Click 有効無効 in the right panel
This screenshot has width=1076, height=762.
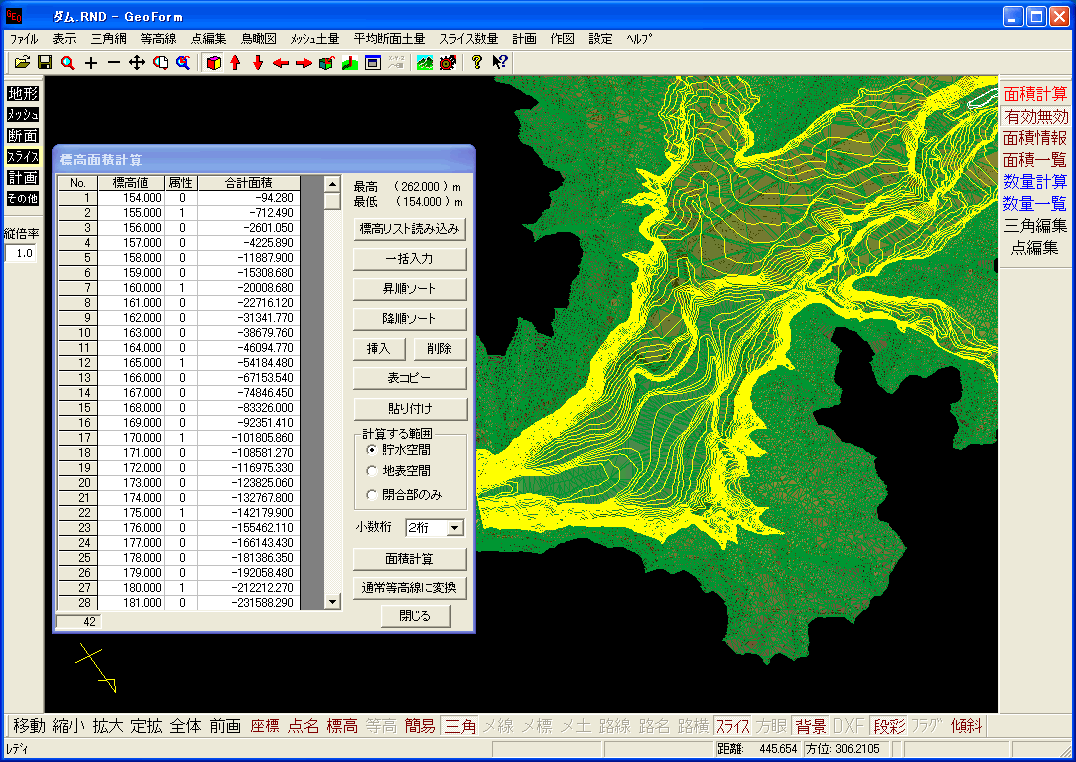pyautogui.click(x=1036, y=117)
